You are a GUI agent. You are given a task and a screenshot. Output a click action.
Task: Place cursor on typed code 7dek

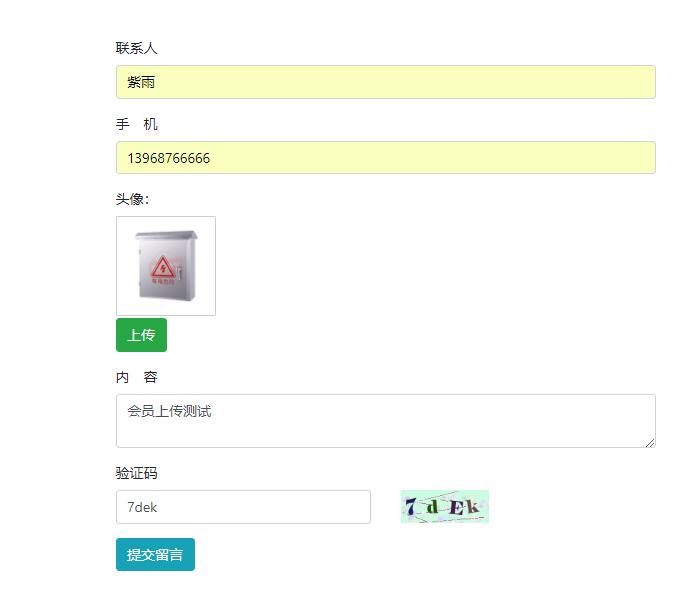(142, 507)
